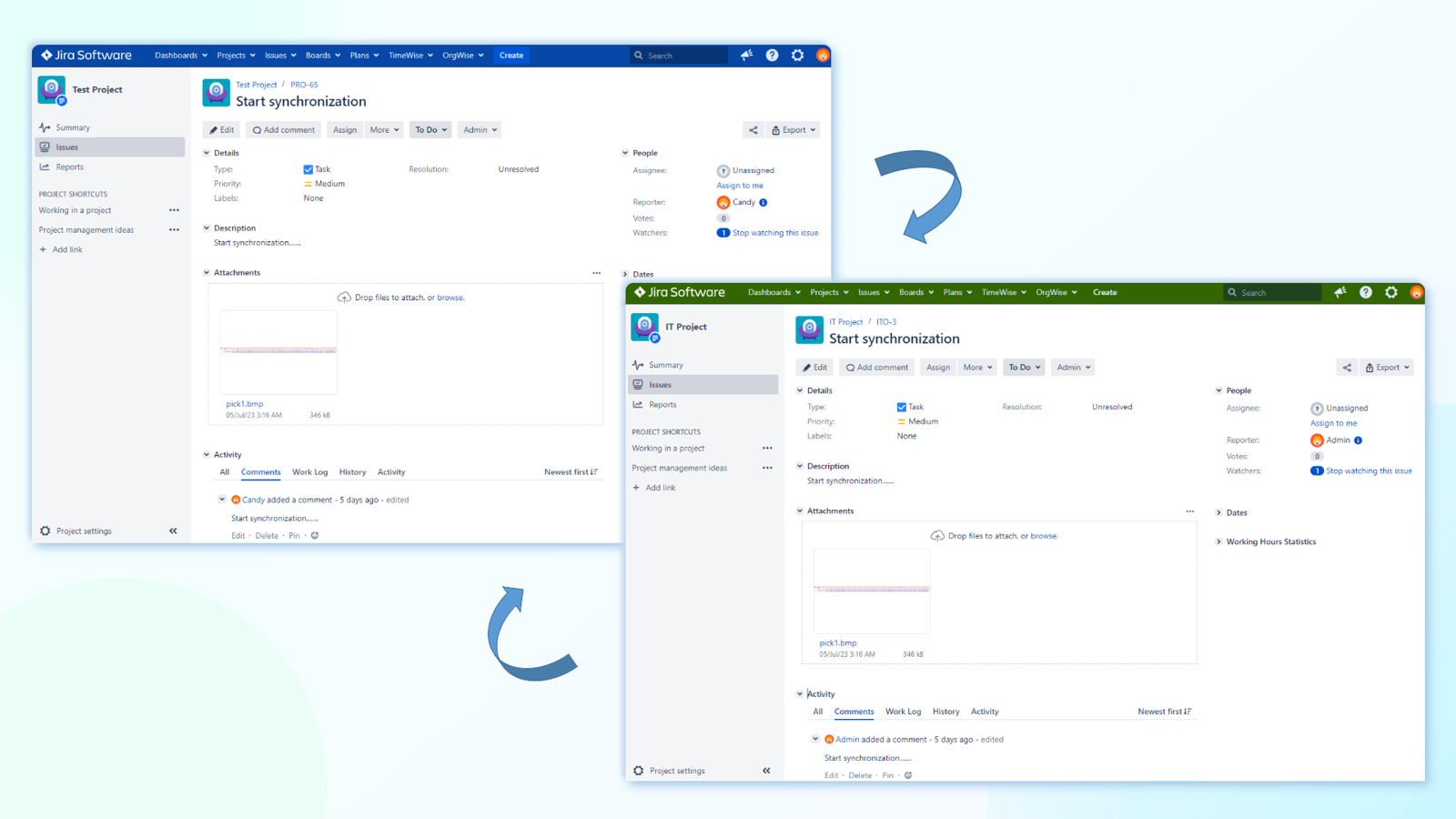Screen dimensions: 1456x819
Task: Open settings gear in Test Project window
Action: [797, 56]
